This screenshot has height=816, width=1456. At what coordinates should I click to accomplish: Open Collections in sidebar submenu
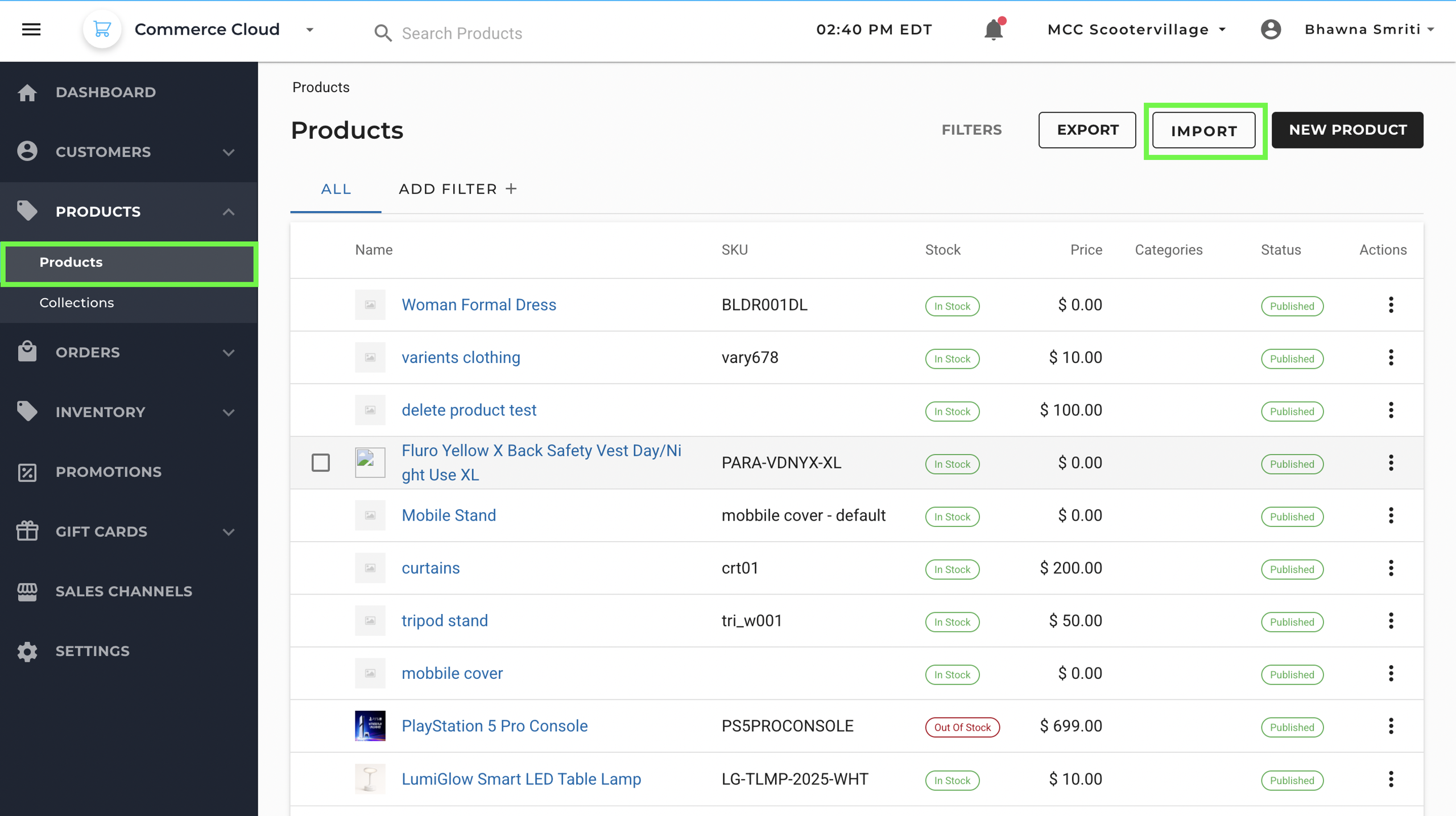coord(77,303)
